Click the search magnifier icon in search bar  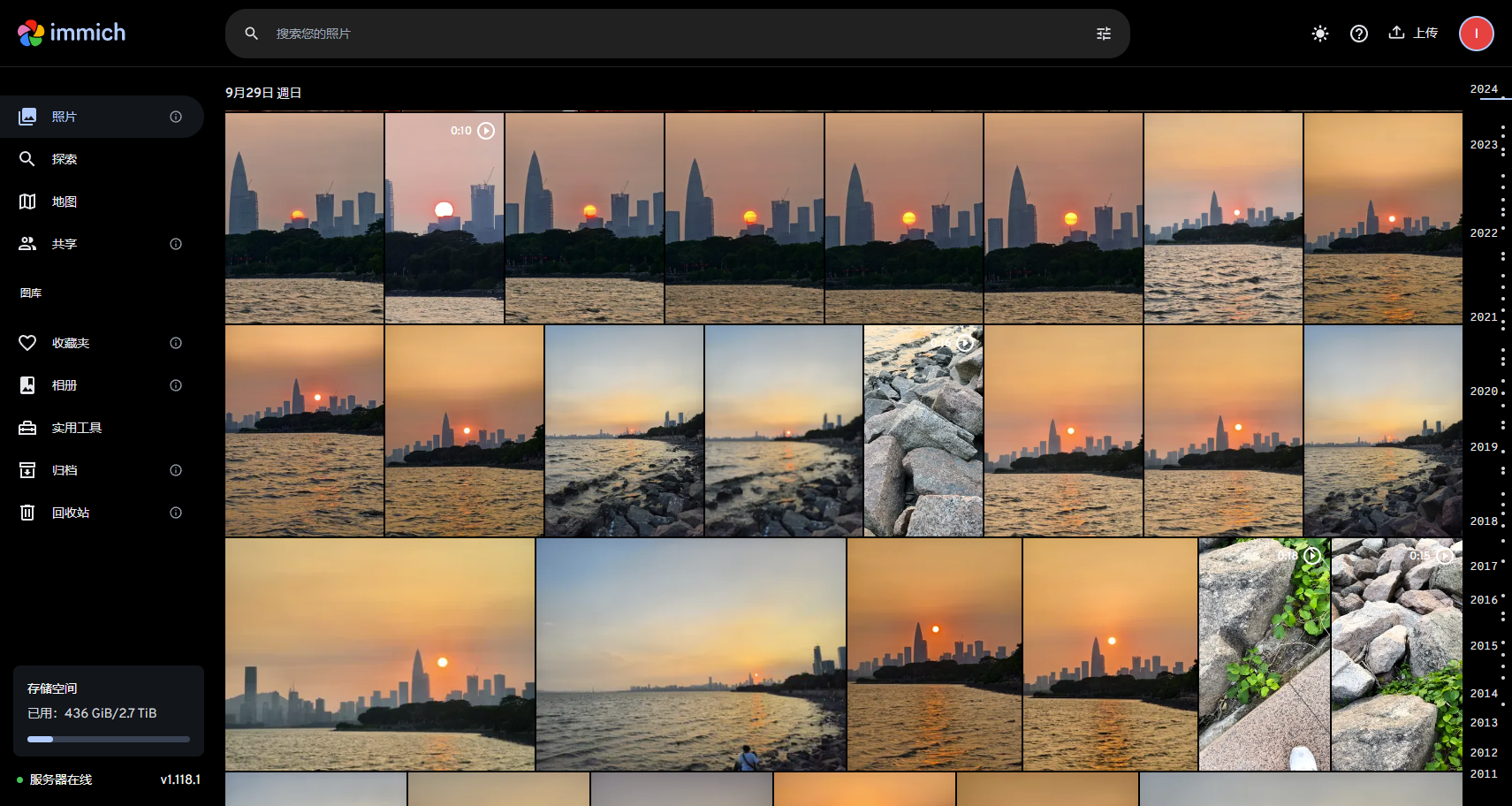pyautogui.click(x=252, y=34)
